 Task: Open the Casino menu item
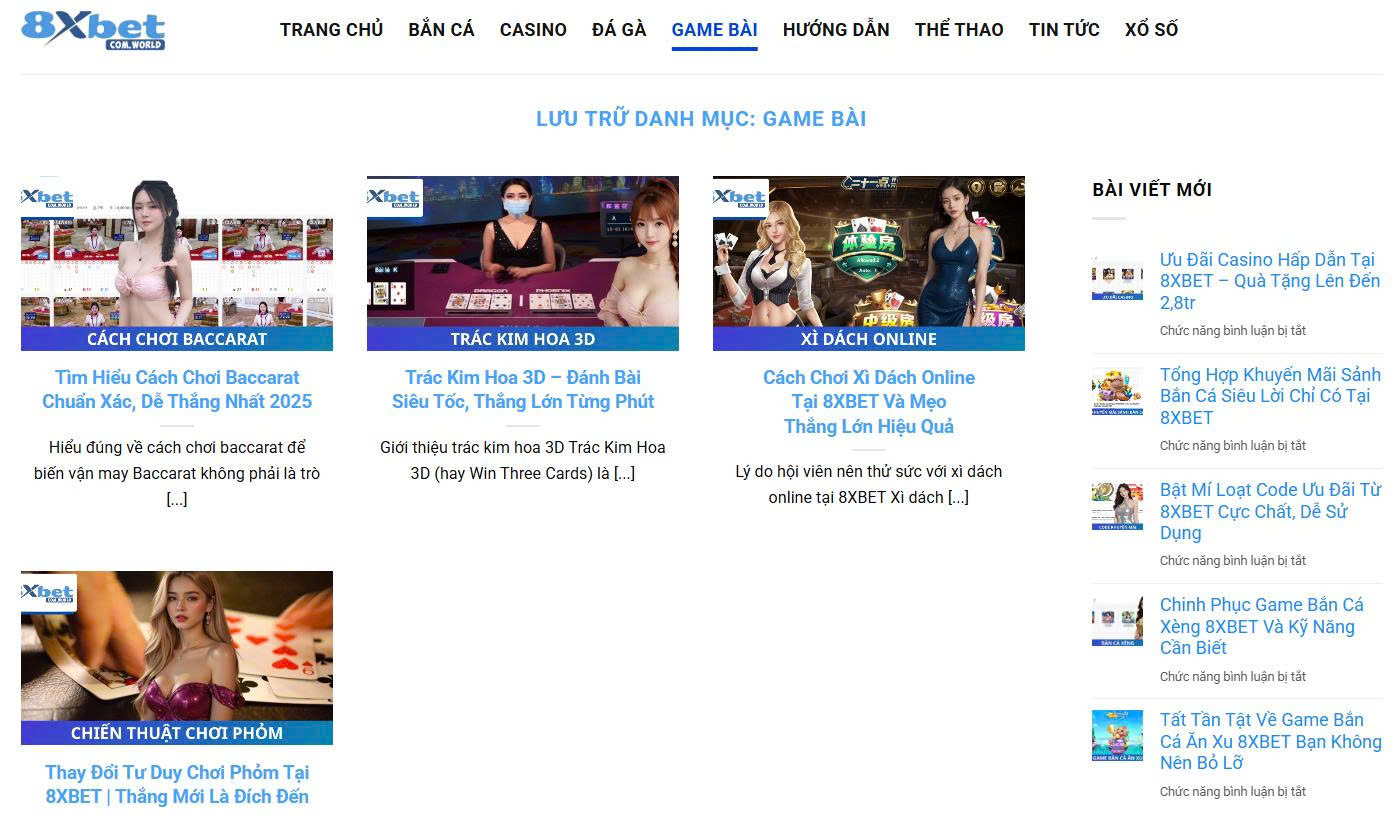click(x=533, y=30)
